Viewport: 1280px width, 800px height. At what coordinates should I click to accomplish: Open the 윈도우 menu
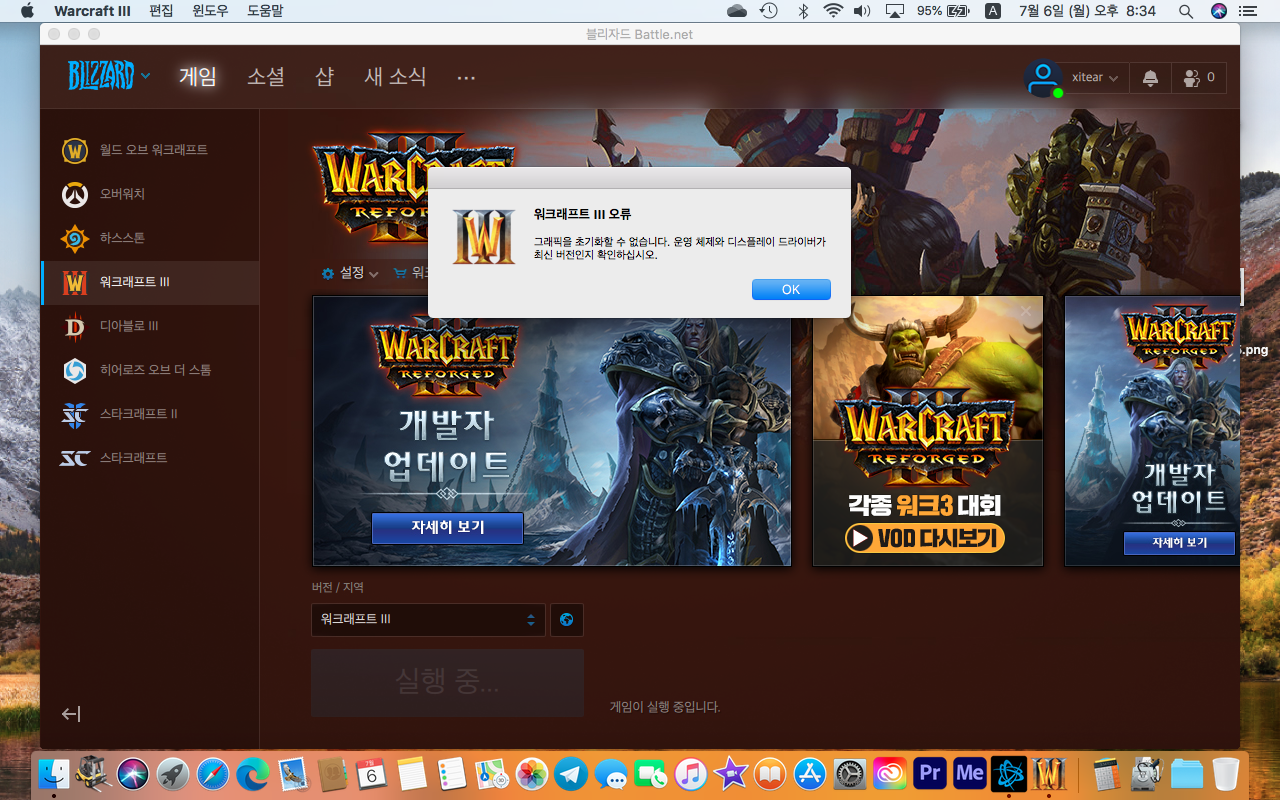pos(210,11)
